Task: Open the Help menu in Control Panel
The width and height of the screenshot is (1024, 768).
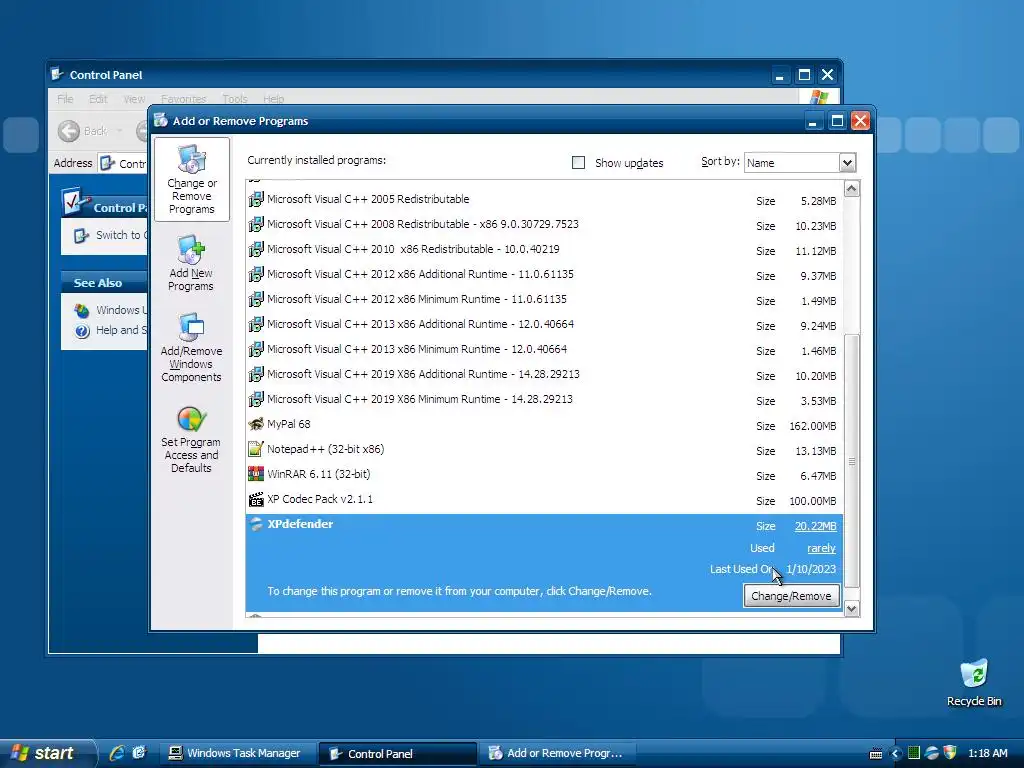Action: (274, 99)
